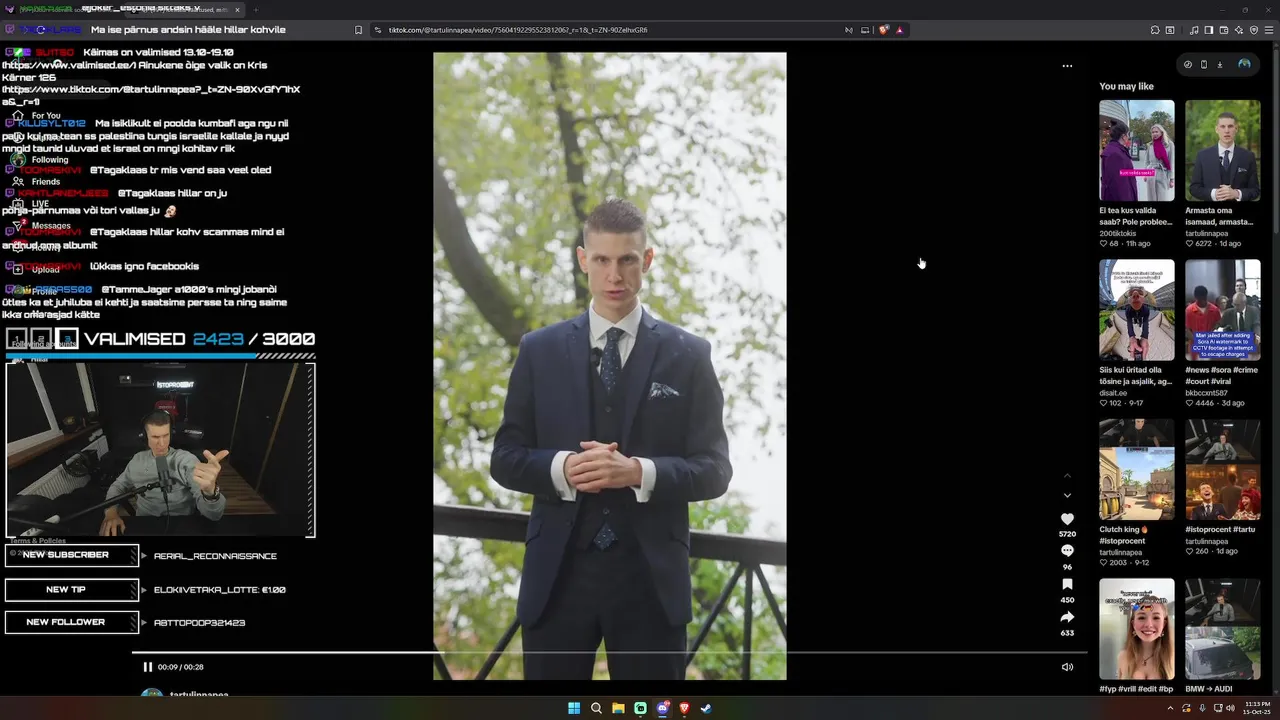Visit the bkbccmt587 profile link
The width and height of the screenshot is (1280, 720).
pos(1206,393)
